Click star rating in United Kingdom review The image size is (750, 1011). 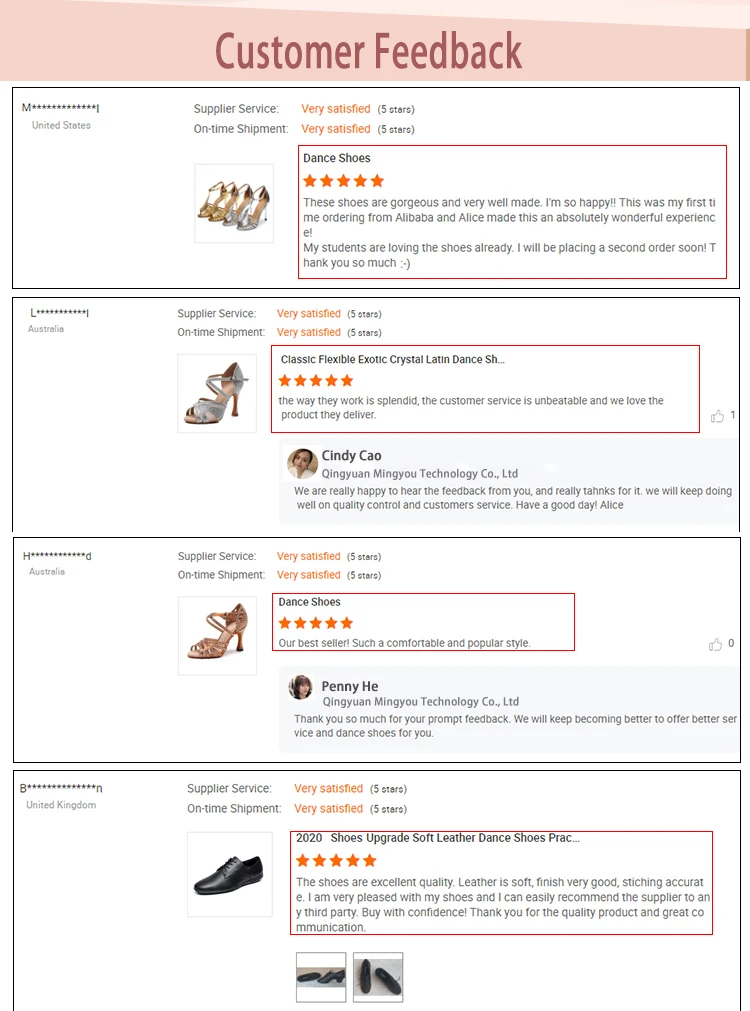pos(336,861)
